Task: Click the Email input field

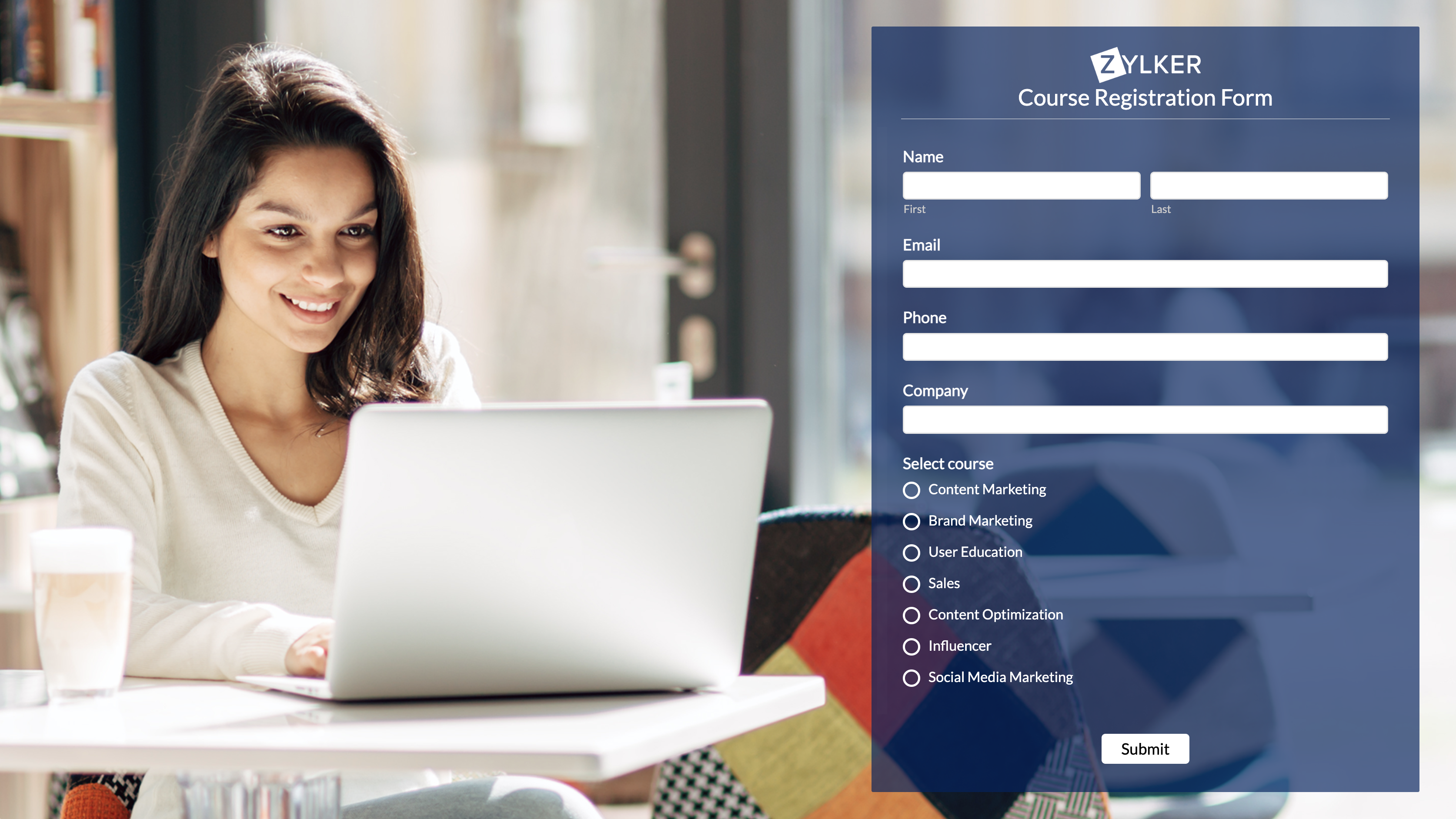Action: click(x=1145, y=274)
